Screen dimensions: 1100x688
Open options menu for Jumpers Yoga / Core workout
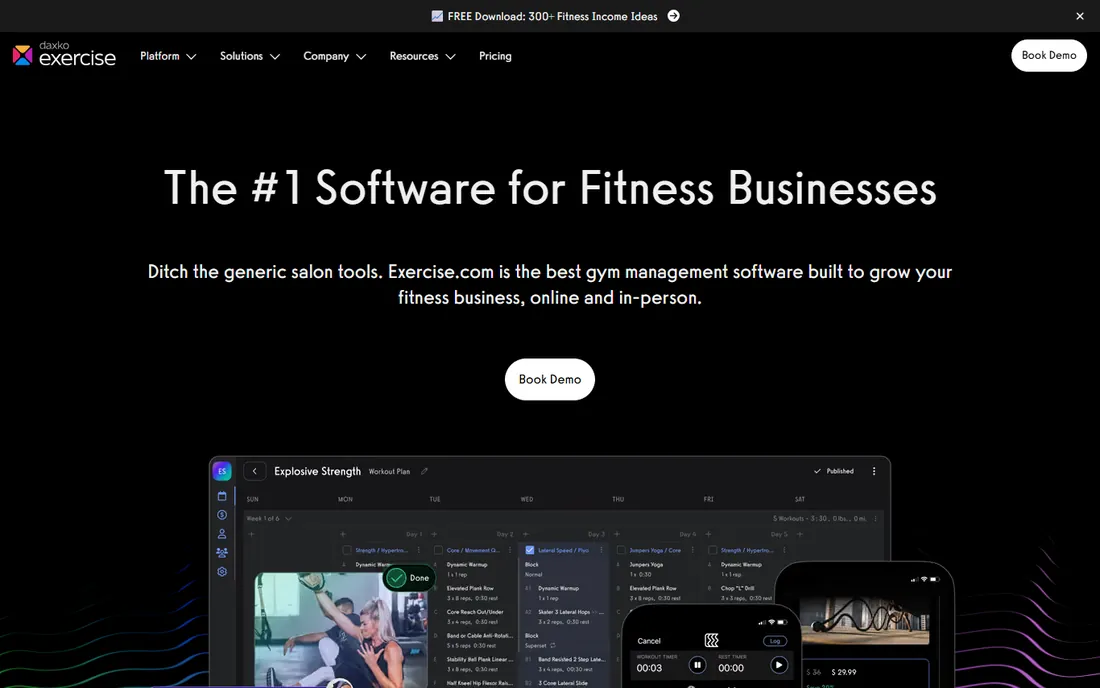(x=692, y=551)
